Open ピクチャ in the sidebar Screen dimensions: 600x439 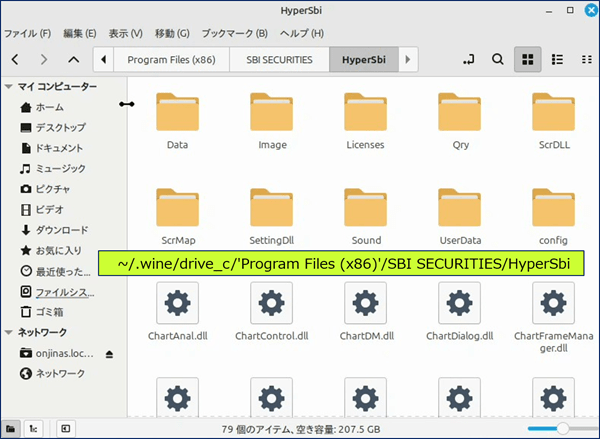[44, 189]
